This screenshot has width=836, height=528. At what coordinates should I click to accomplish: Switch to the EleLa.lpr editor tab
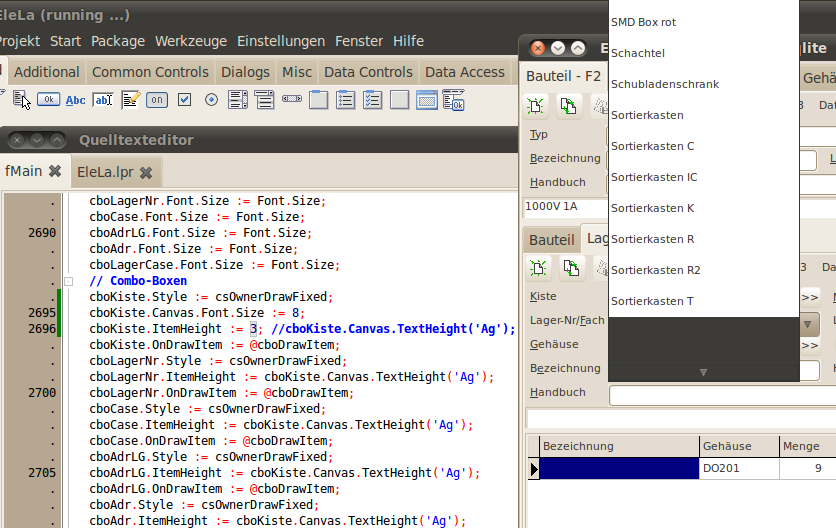pos(105,172)
